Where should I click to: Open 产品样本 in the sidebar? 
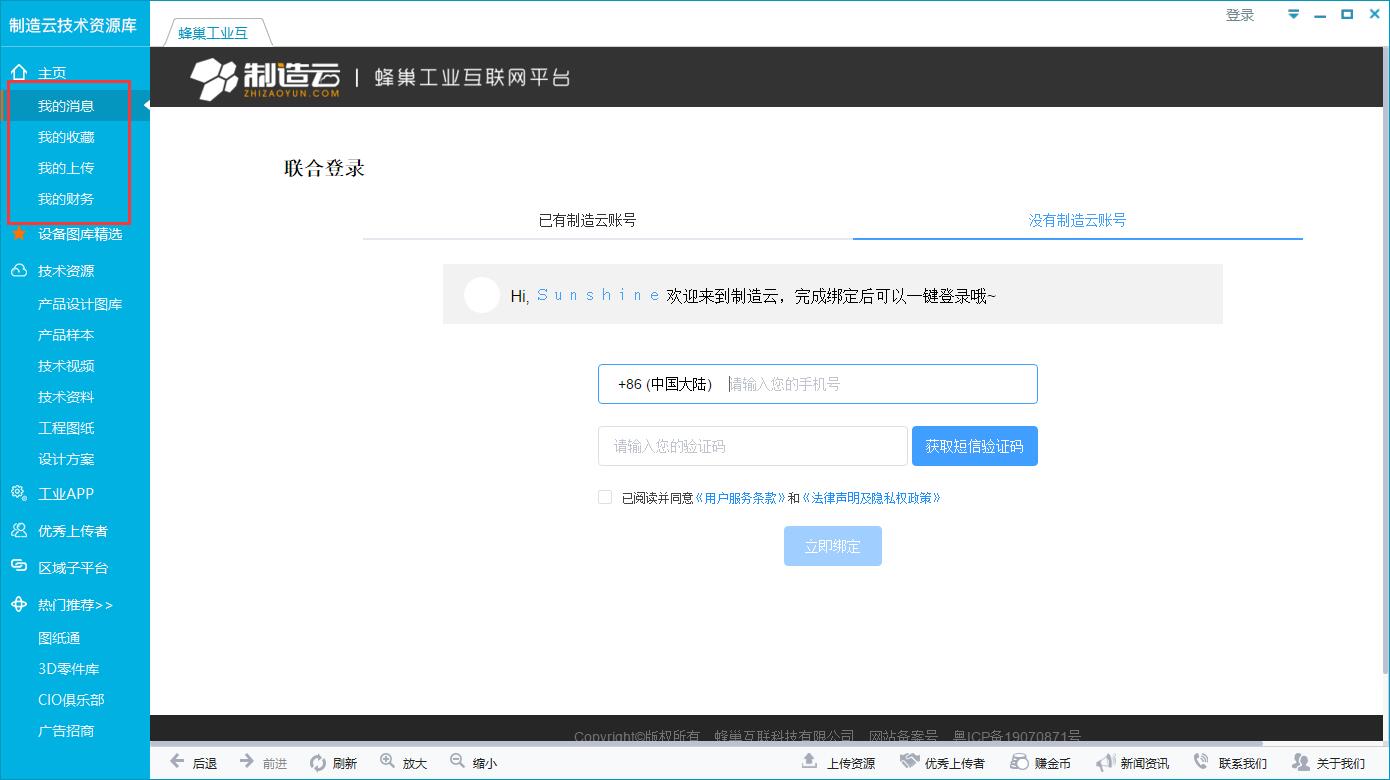coord(66,335)
